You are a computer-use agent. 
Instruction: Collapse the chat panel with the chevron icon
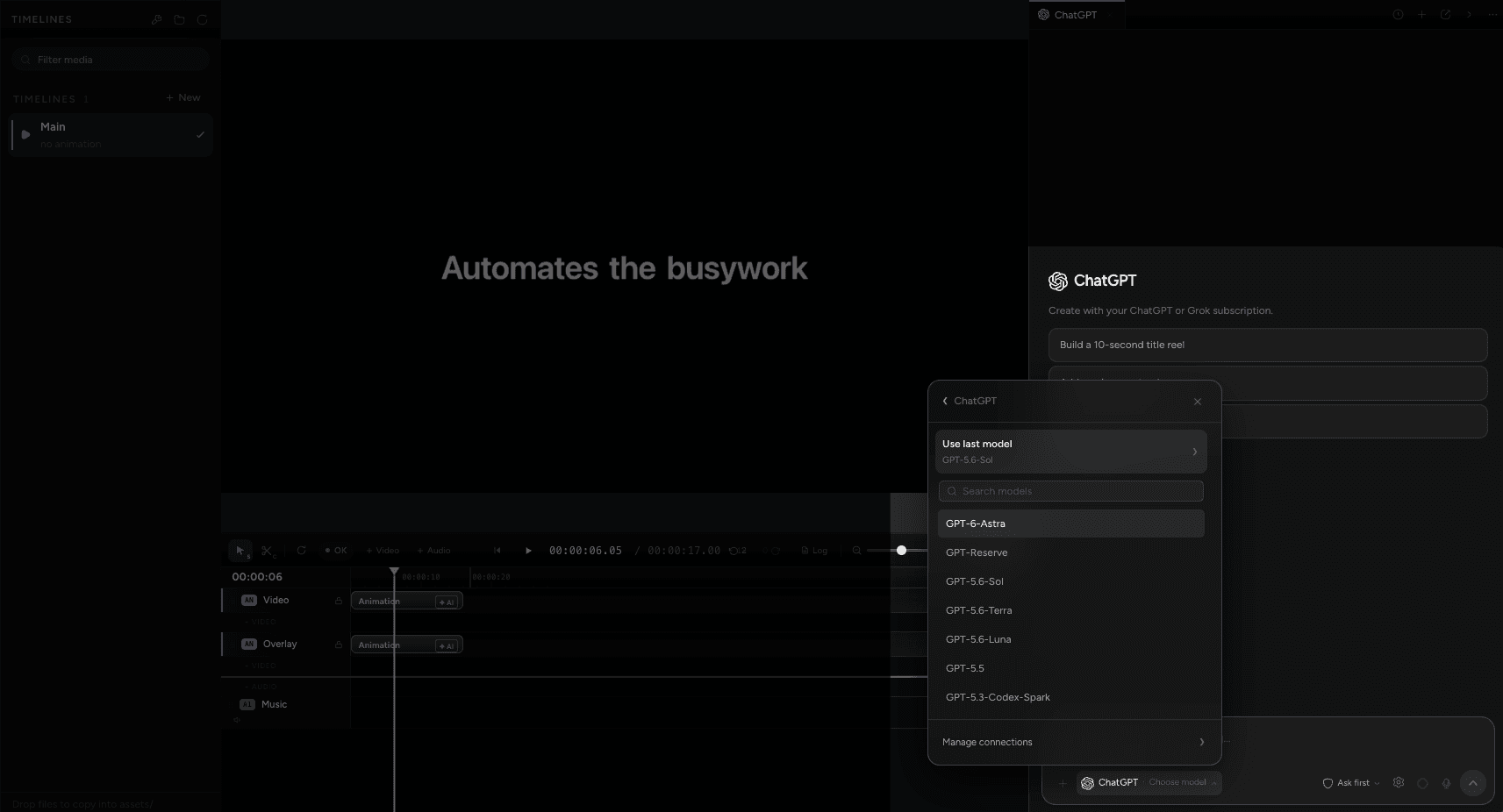pos(1469,15)
